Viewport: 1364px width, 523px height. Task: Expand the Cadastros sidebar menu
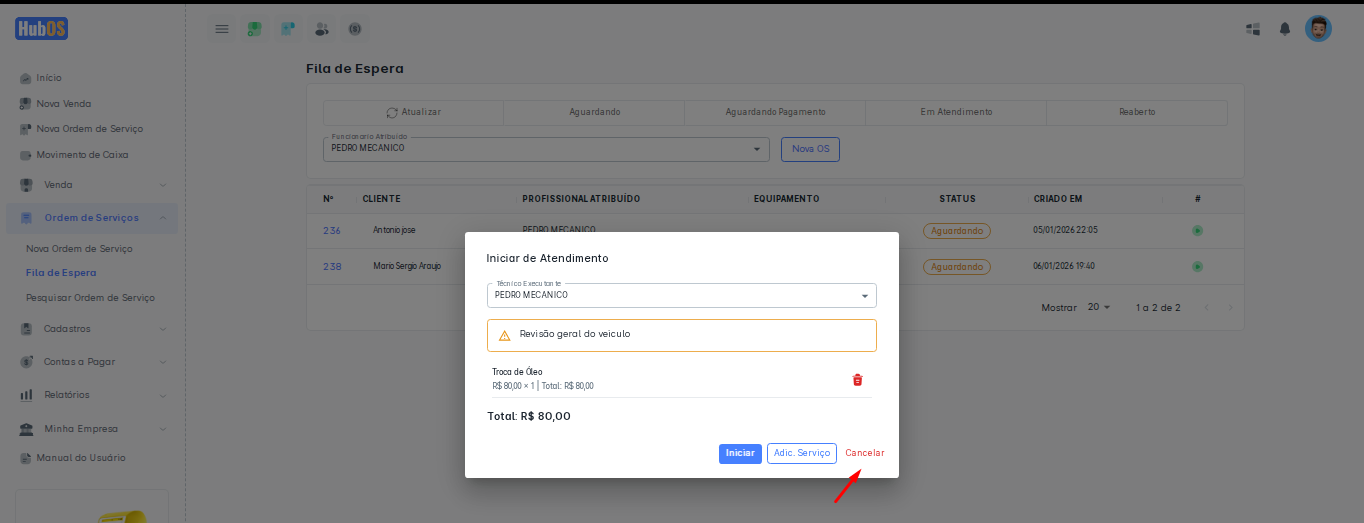click(x=94, y=329)
